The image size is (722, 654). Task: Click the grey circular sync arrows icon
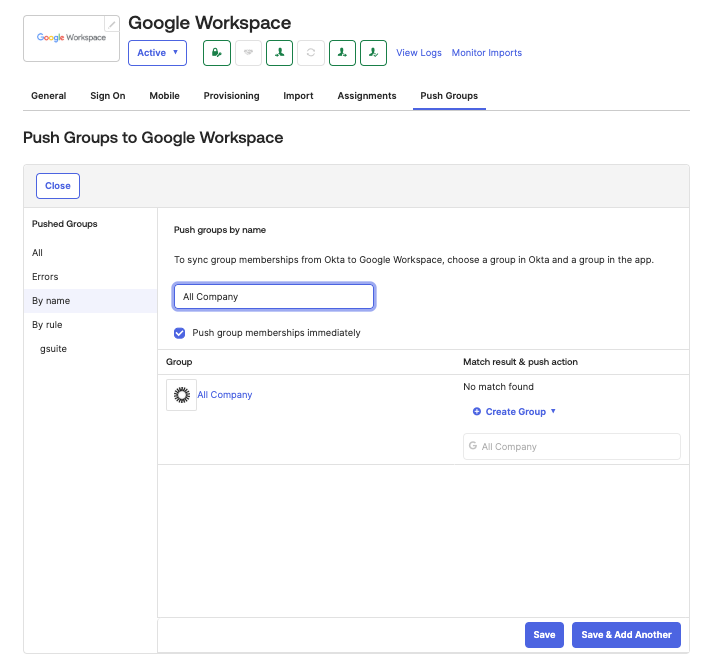click(311, 53)
